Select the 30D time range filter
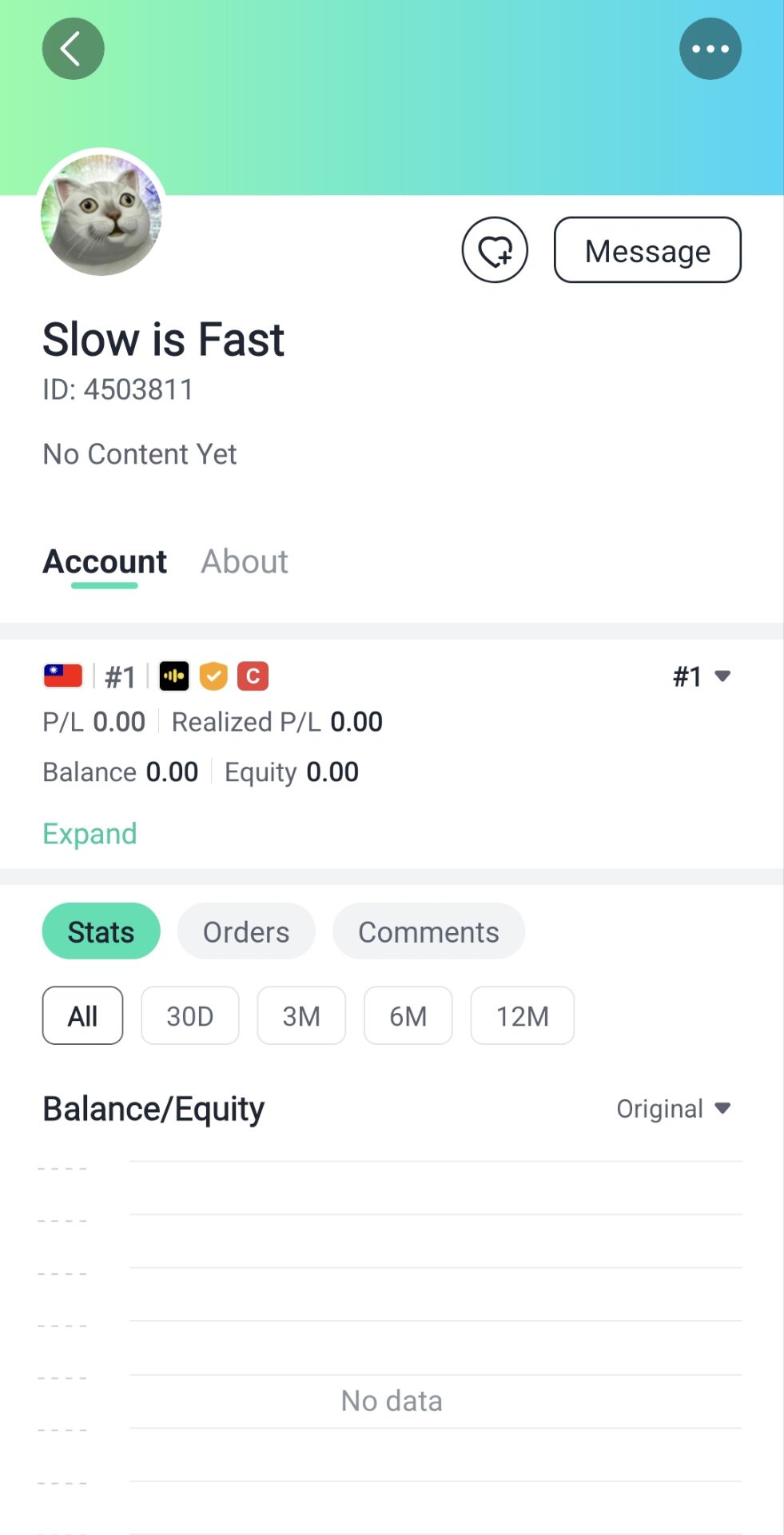 click(189, 1015)
